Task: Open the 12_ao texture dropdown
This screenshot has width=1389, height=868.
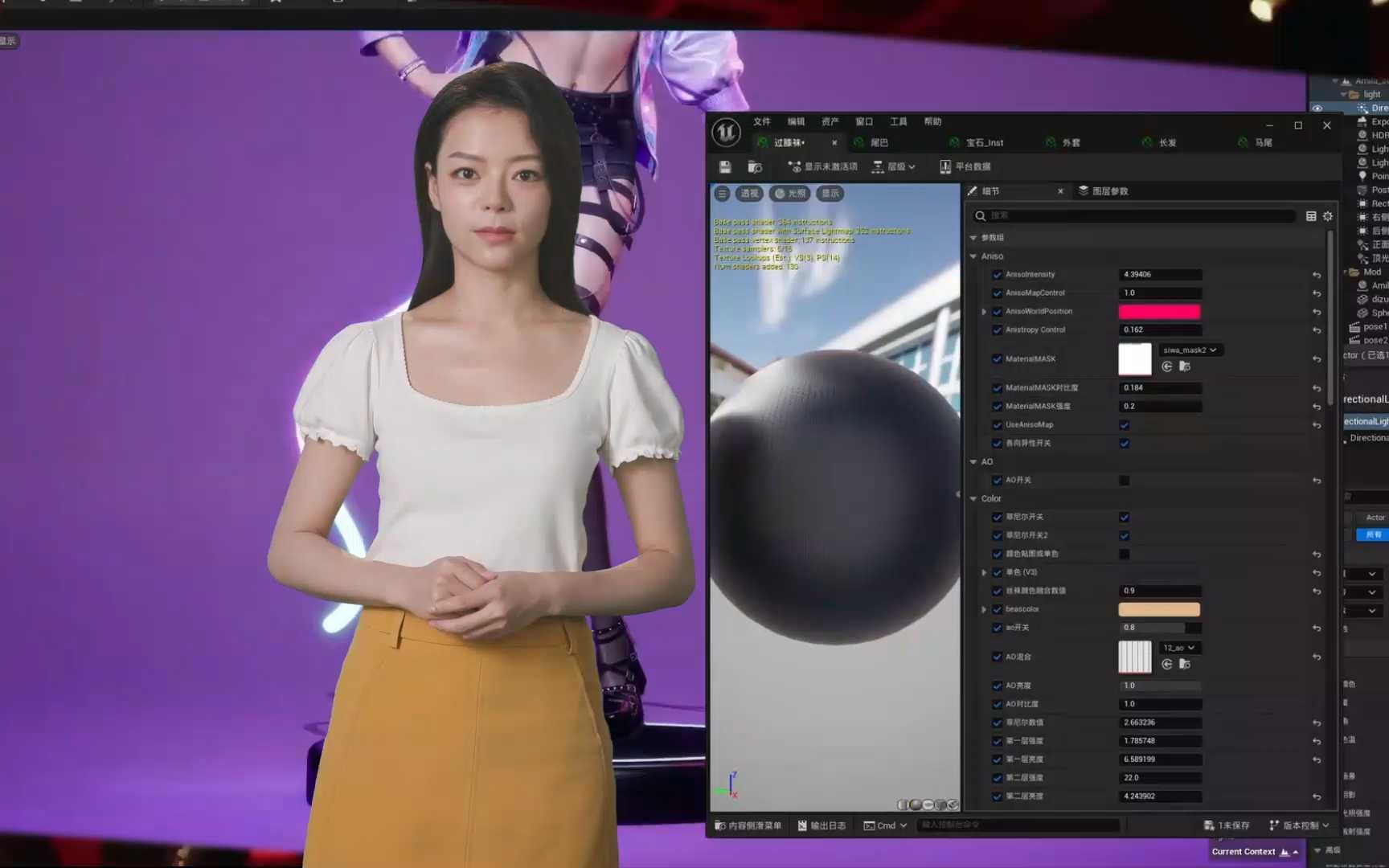Action: click(x=1179, y=648)
